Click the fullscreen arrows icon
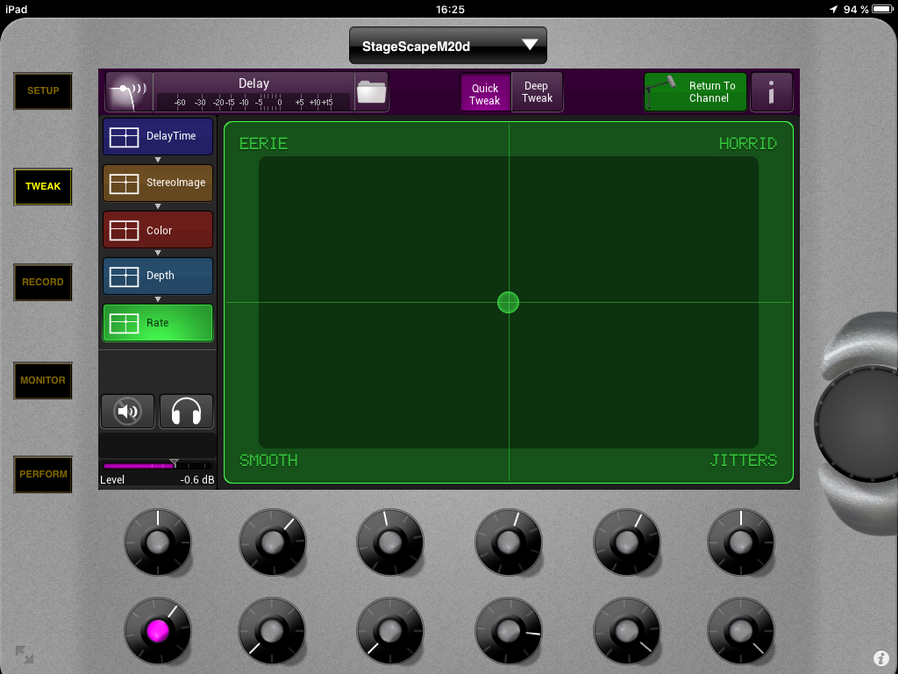Viewport: 898px width, 674px height. [x=24, y=655]
